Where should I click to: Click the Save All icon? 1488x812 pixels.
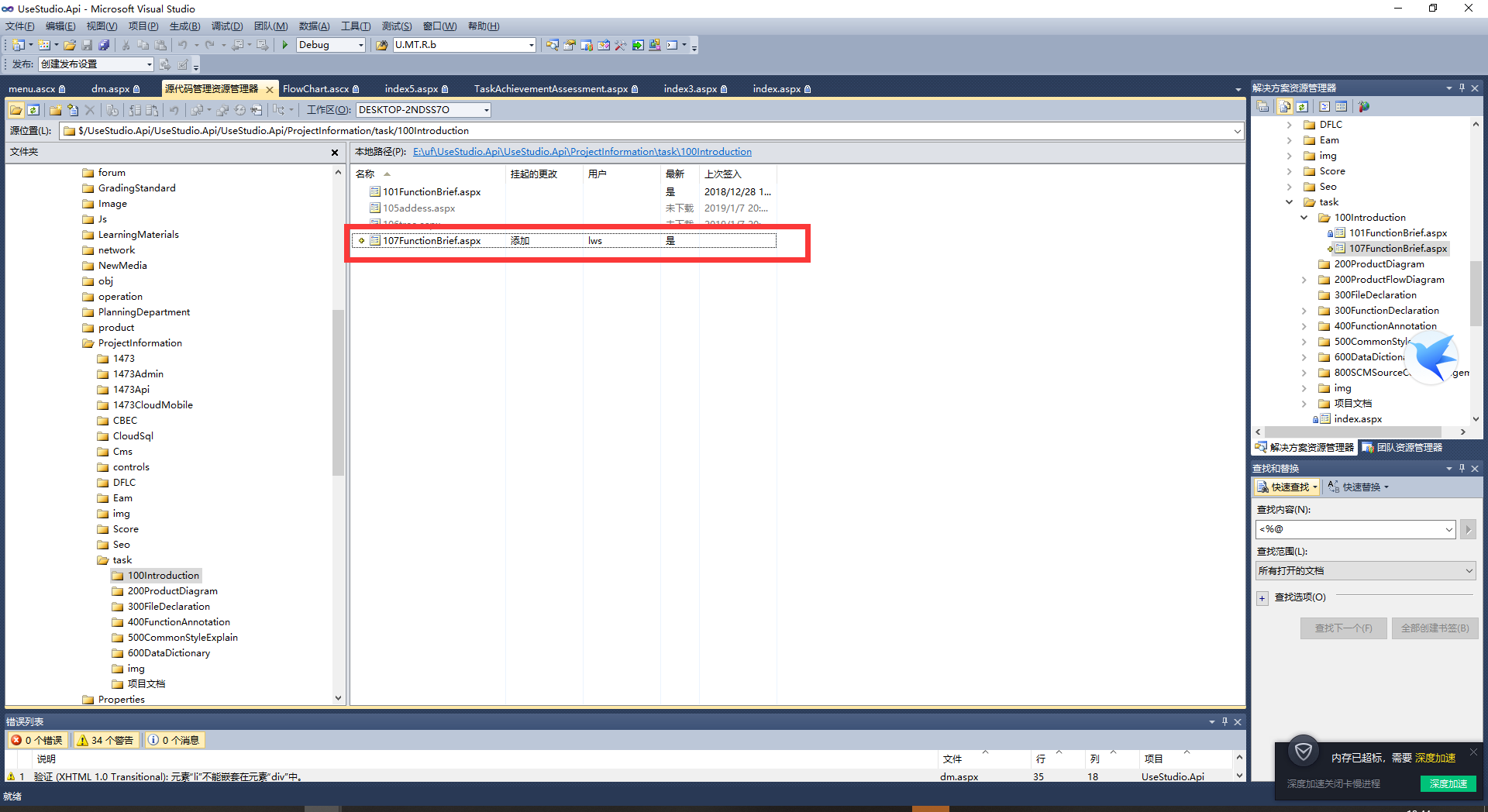pyautogui.click(x=104, y=45)
